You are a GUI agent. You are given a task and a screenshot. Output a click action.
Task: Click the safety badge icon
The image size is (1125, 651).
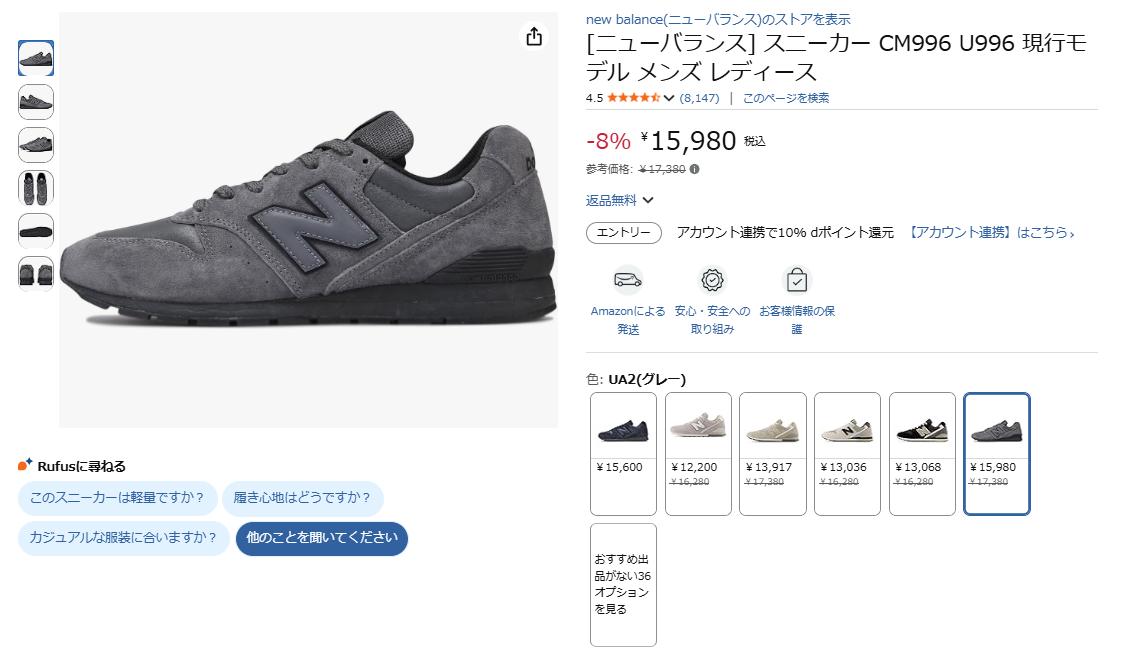click(712, 279)
